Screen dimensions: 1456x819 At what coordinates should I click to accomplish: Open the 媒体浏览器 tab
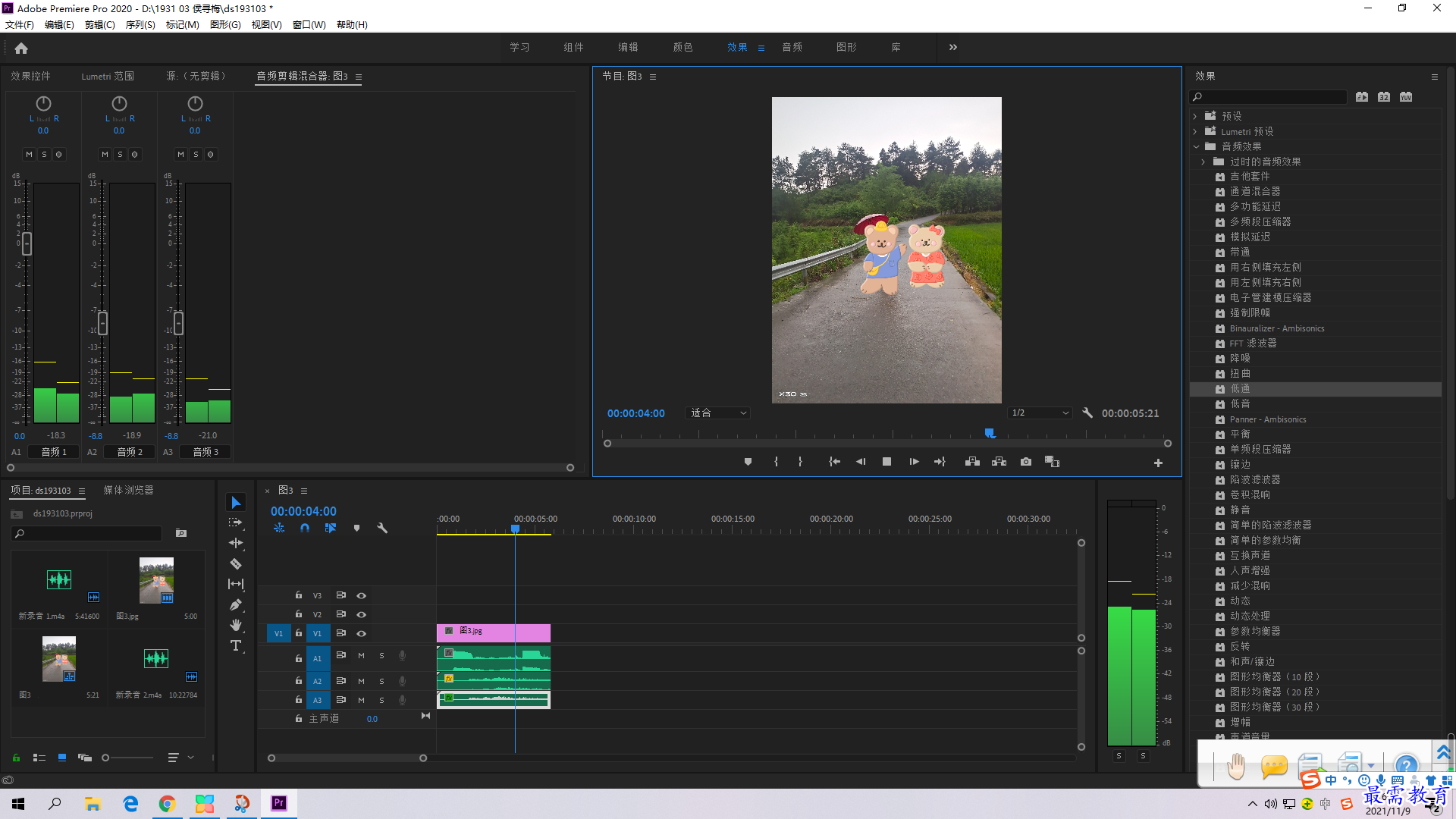click(128, 490)
